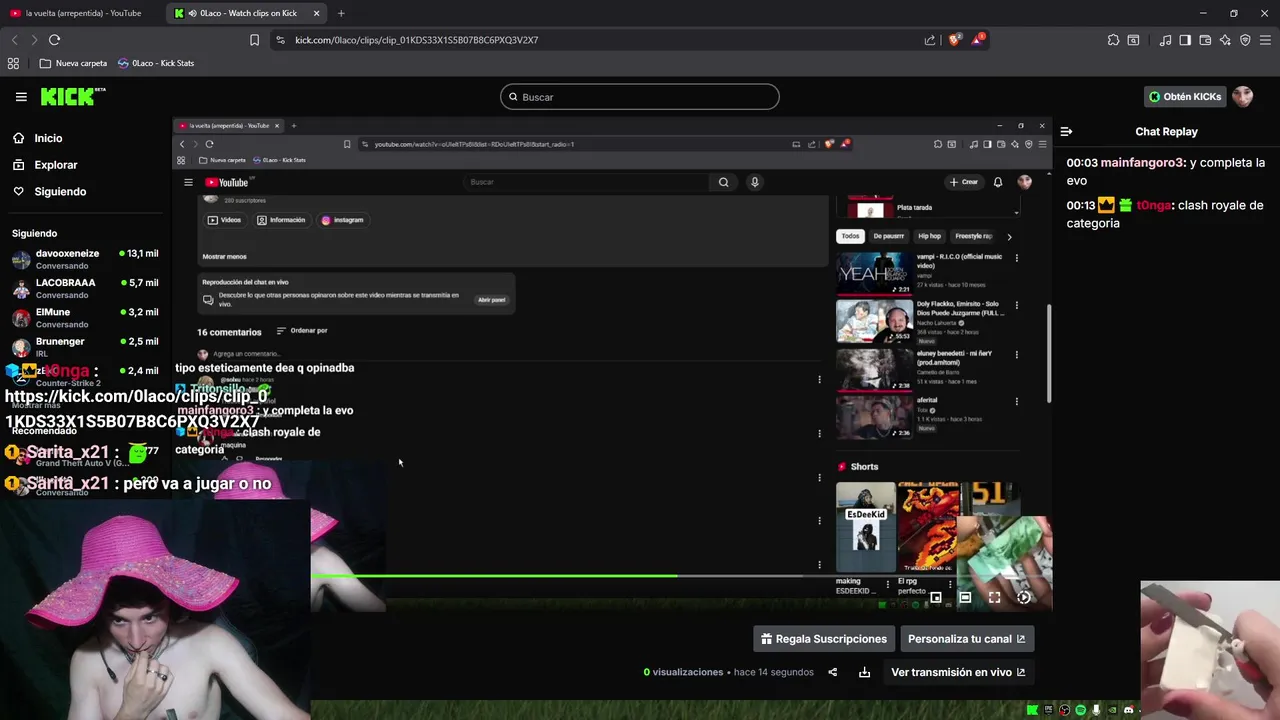Click the share page icon in address bar

point(930,40)
